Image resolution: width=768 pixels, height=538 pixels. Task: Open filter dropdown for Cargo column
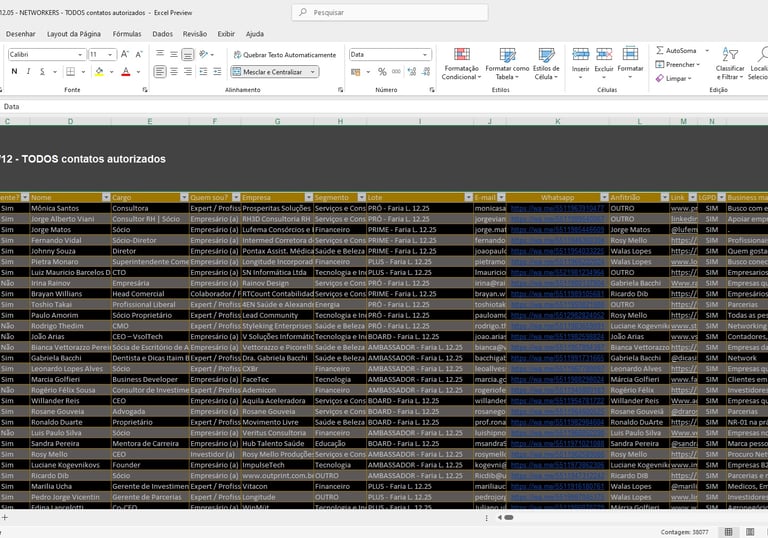click(x=184, y=197)
